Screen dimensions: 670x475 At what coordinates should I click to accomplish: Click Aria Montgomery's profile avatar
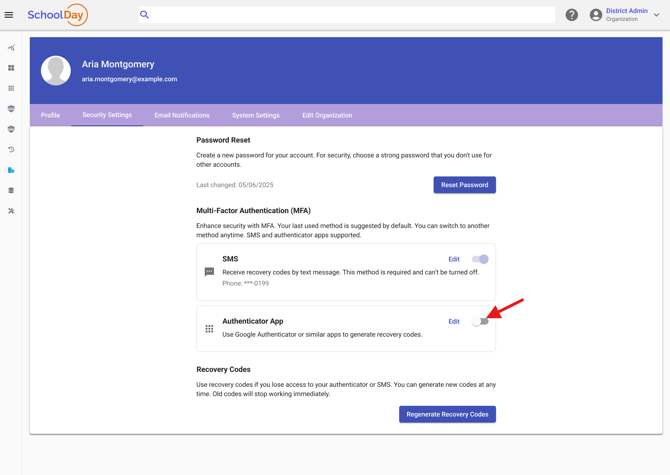pos(56,71)
